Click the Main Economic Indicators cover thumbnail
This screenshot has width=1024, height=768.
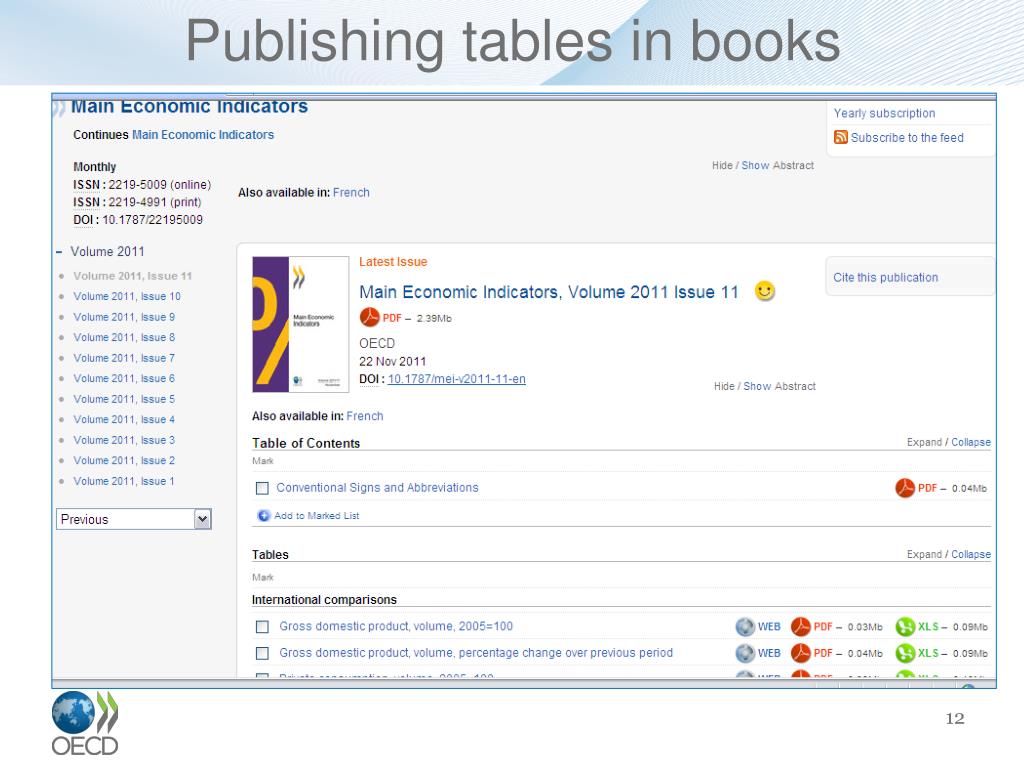point(300,324)
